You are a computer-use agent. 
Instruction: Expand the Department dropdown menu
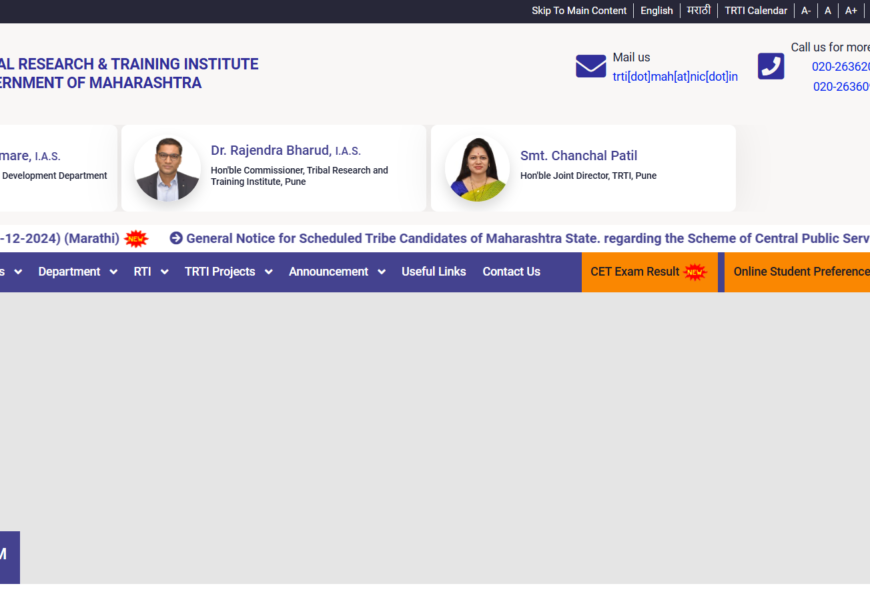[77, 272]
